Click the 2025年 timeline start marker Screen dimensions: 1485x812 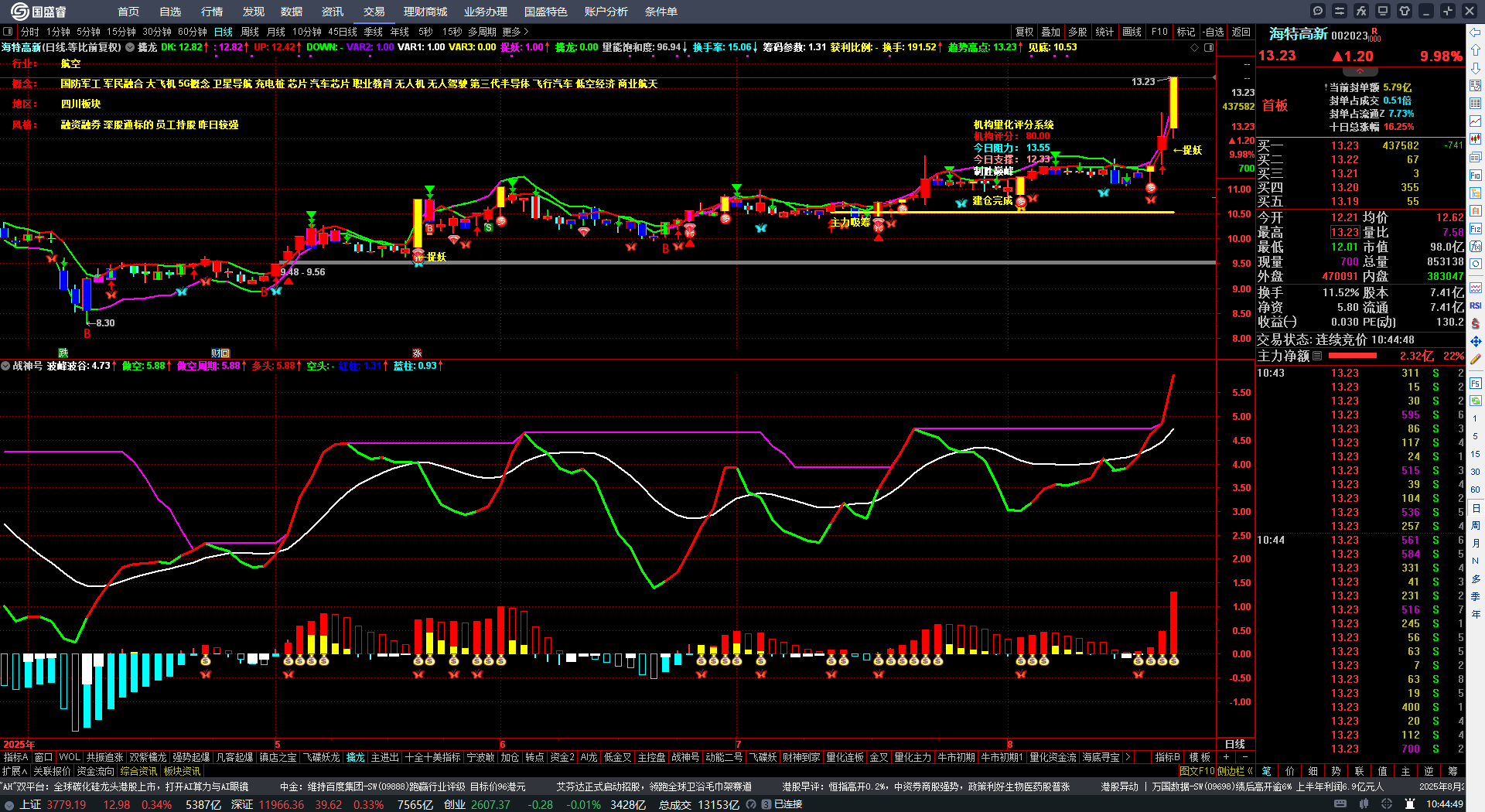click(x=19, y=744)
